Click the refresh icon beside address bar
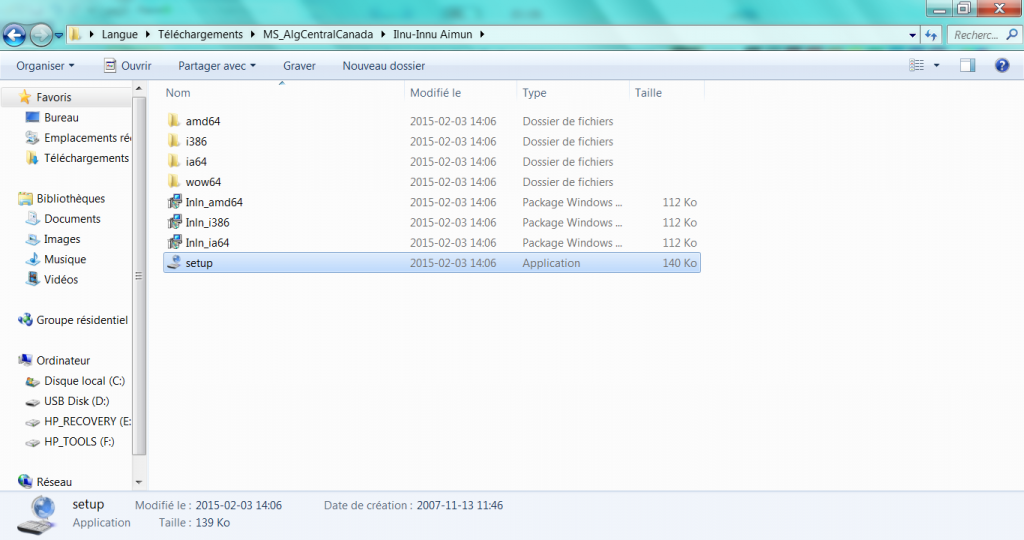1024x540 pixels. point(932,35)
